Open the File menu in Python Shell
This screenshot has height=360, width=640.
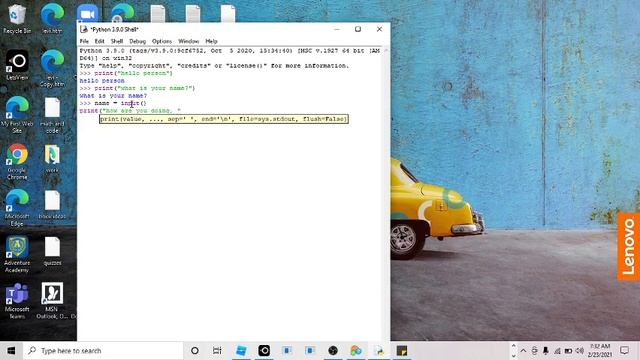pyautogui.click(x=84, y=41)
